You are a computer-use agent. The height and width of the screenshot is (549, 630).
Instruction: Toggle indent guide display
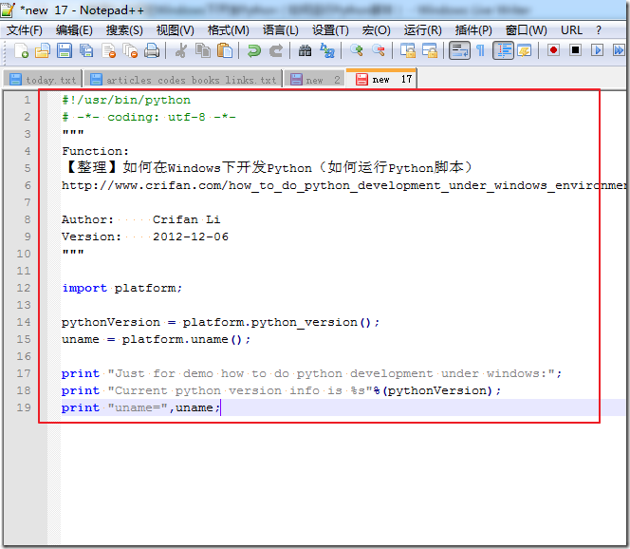pyautogui.click(x=503, y=51)
